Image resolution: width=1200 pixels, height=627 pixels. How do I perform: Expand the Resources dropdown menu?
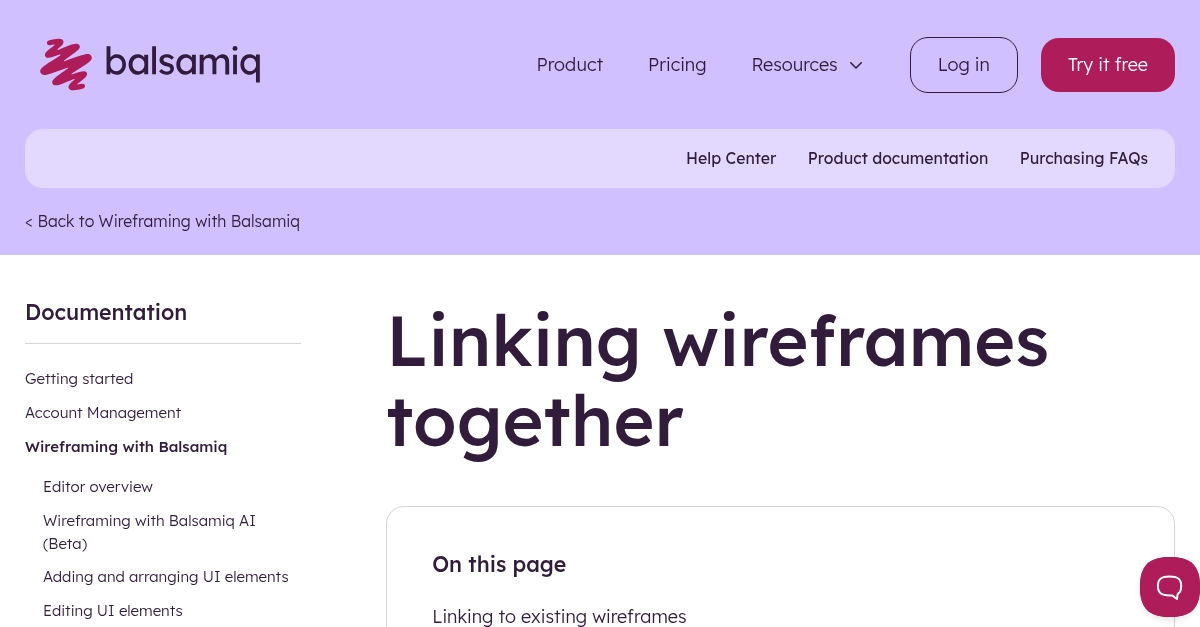tap(807, 64)
